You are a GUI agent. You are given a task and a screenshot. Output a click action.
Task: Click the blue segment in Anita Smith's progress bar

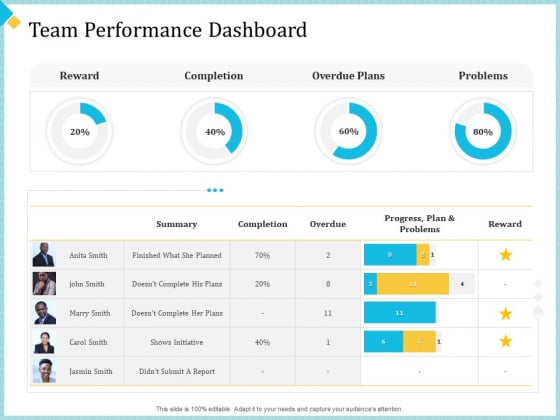[390, 255]
